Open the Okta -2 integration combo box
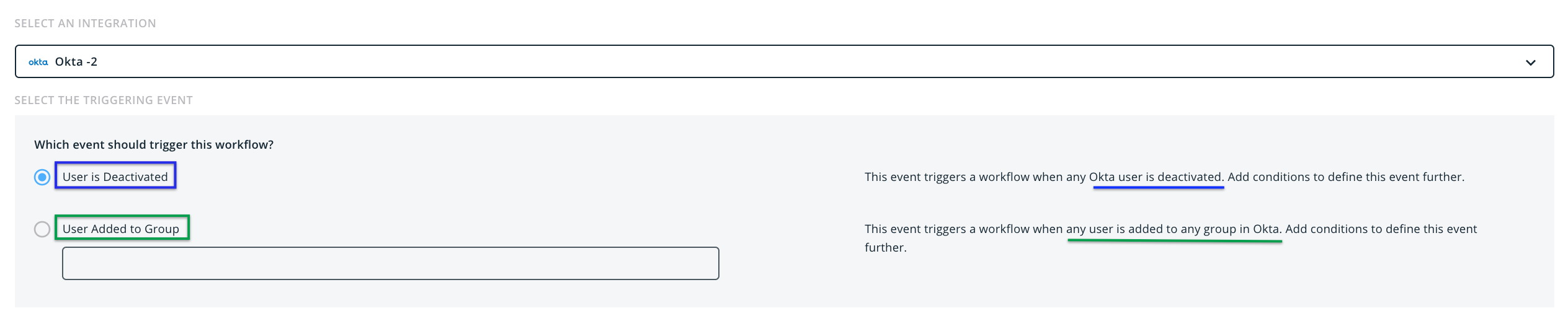1568x321 pixels. click(784, 61)
